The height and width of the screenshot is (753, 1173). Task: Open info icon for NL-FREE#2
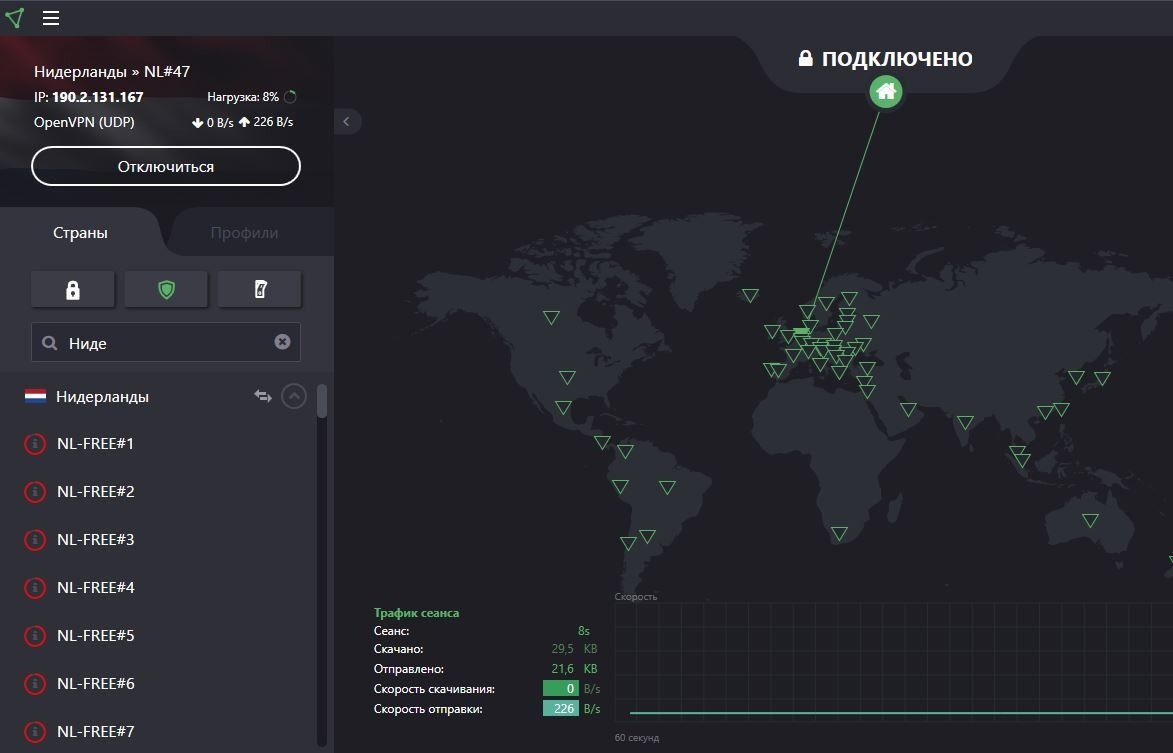click(34, 492)
